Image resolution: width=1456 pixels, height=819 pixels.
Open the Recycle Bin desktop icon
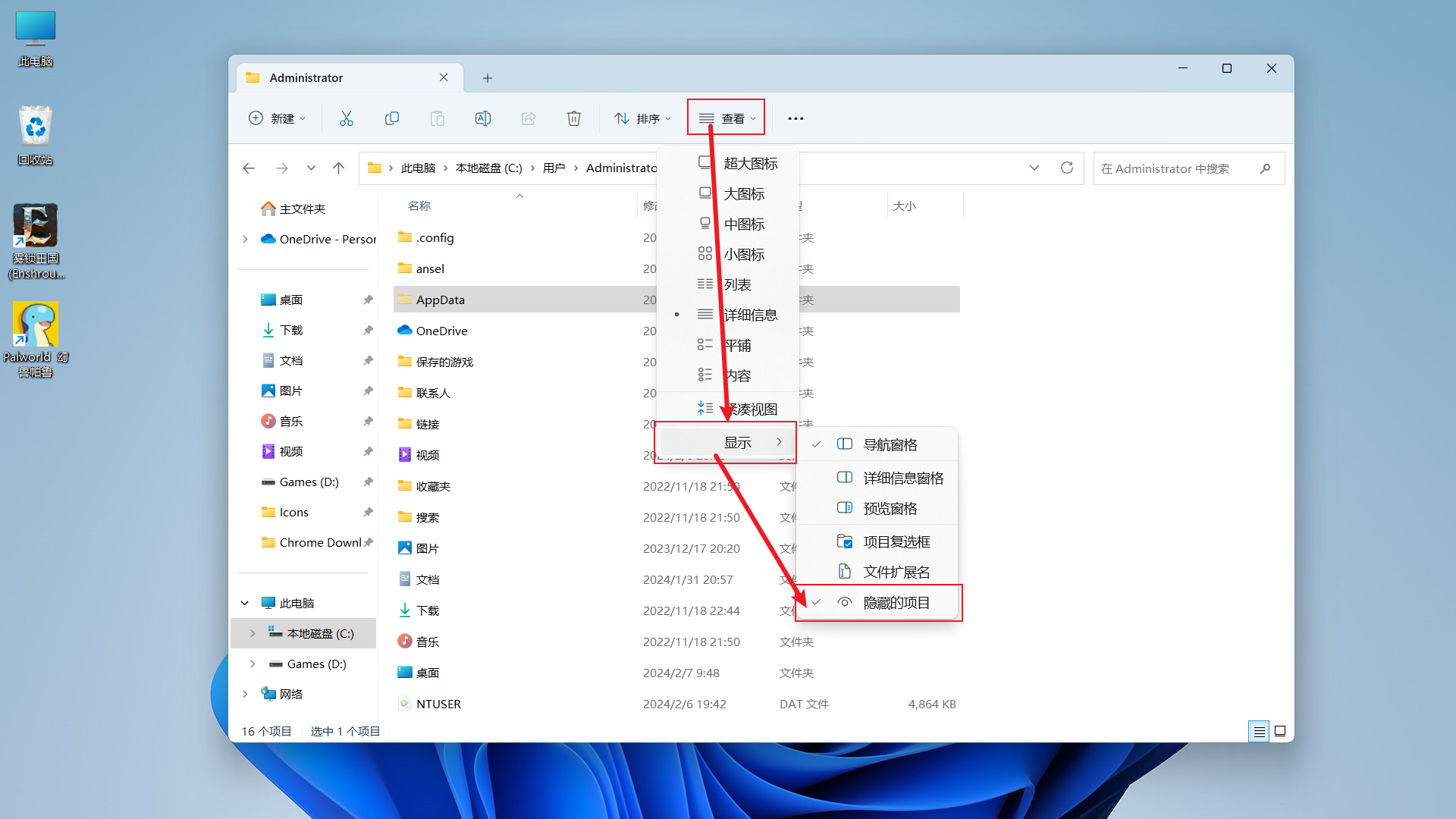pyautogui.click(x=36, y=136)
